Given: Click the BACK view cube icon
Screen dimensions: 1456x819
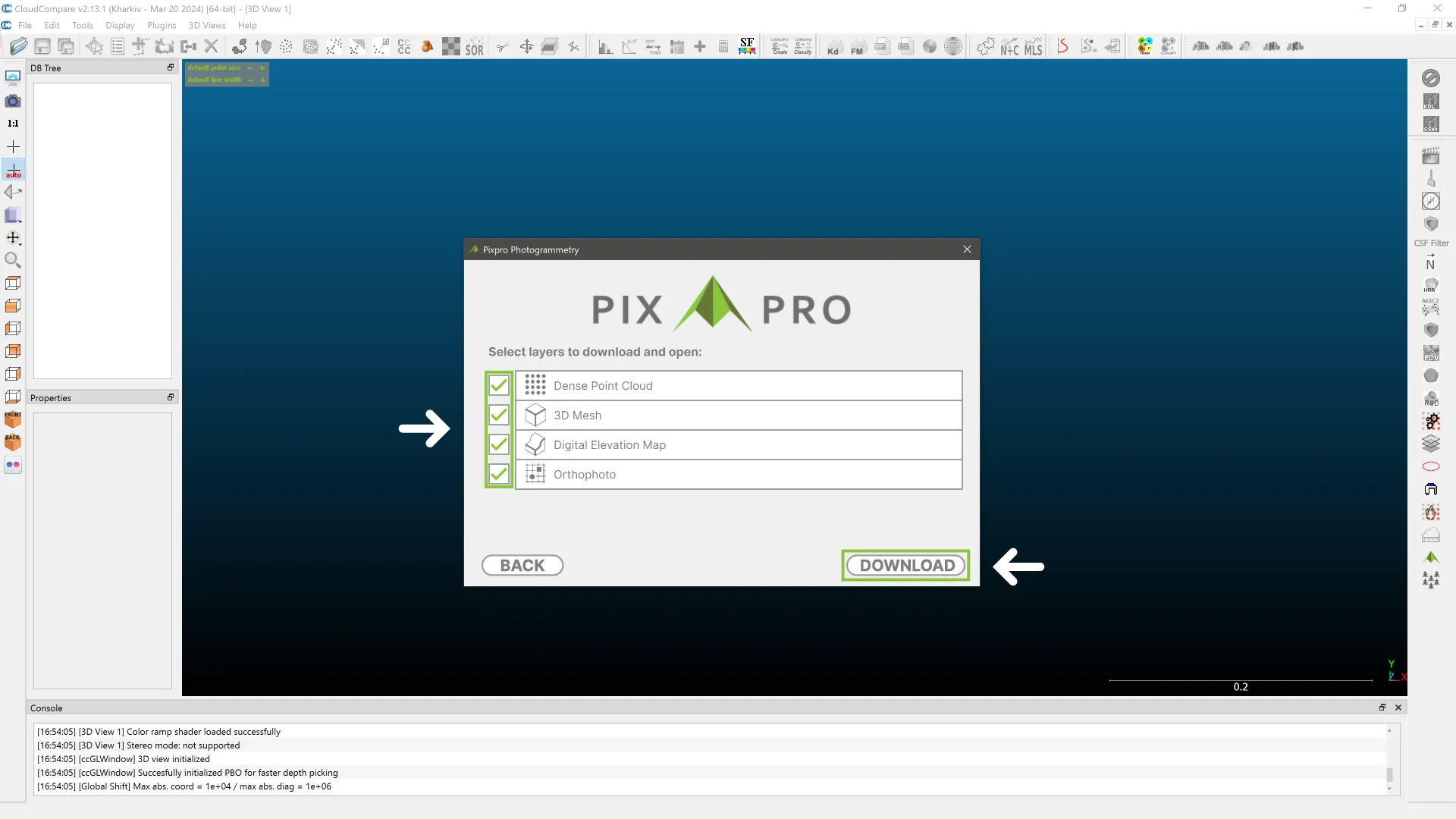Looking at the screenshot, I should pos(13,442).
